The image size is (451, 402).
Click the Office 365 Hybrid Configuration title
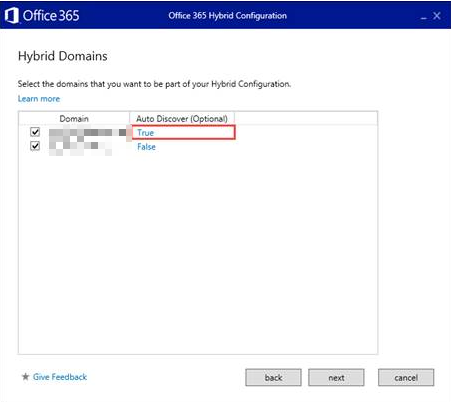coord(227,16)
